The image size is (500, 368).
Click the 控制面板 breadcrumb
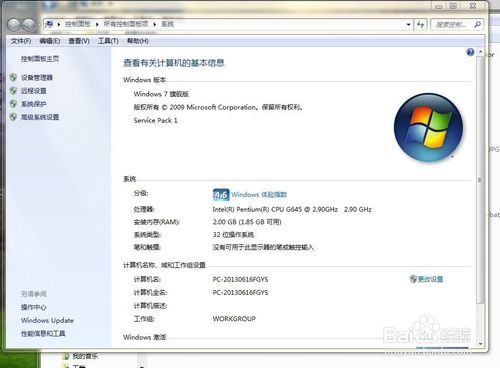[78, 24]
